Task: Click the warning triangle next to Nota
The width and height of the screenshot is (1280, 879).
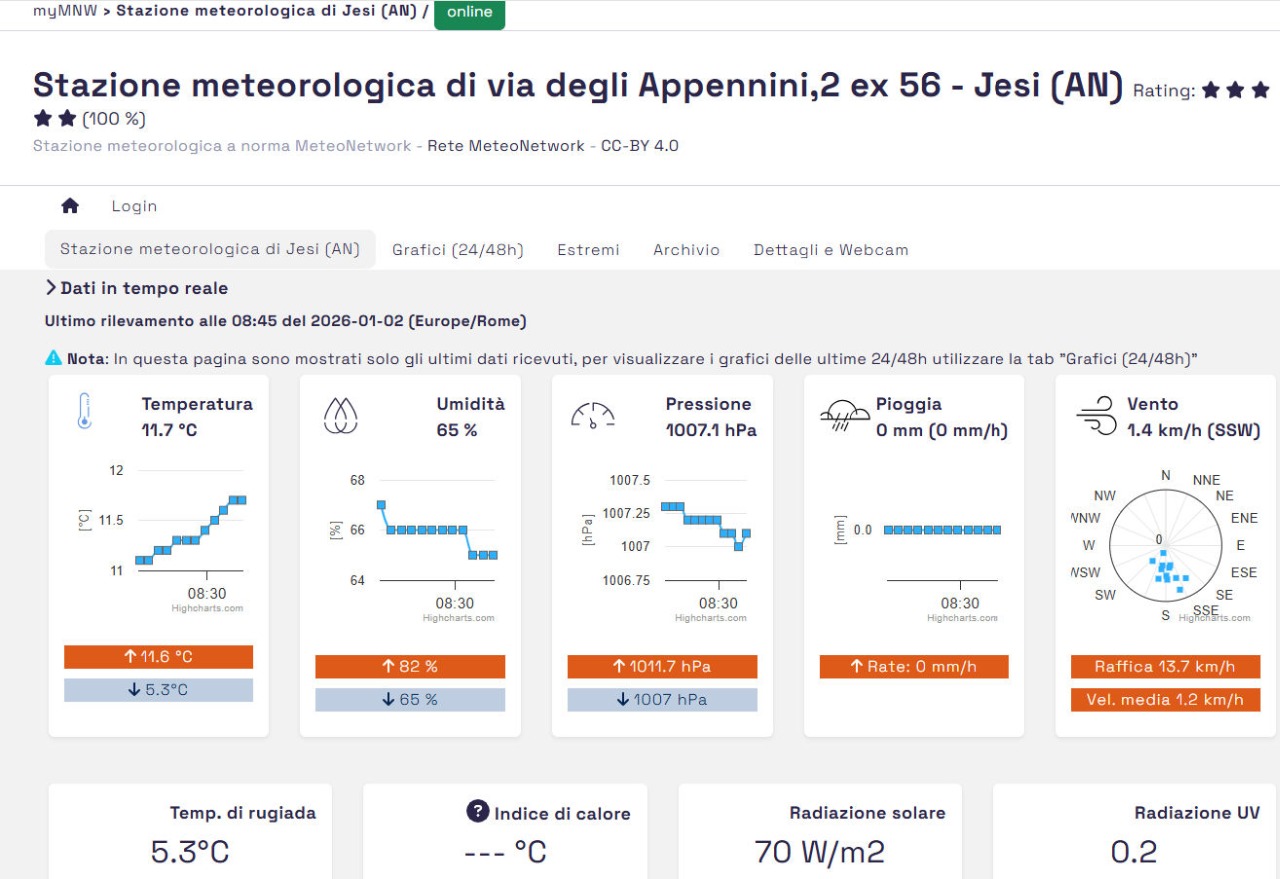Action: tap(53, 358)
